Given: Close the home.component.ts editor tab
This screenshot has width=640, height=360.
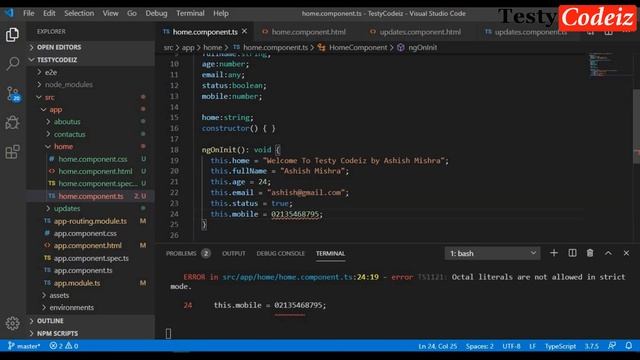Looking at the screenshot, I should coord(244,31).
